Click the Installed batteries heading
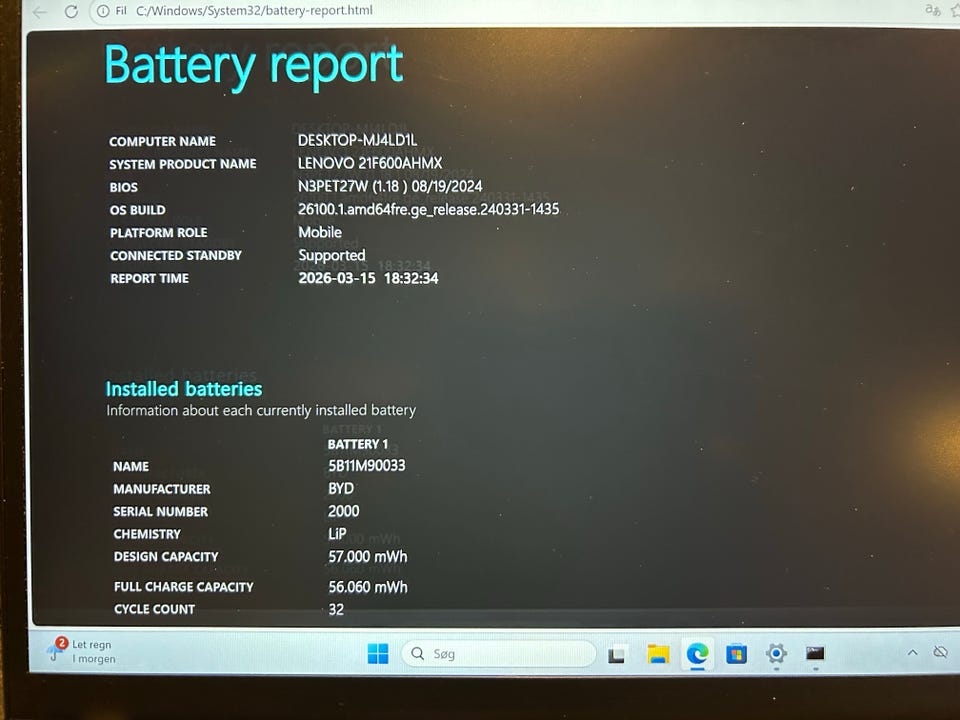 tap(184, 389)
